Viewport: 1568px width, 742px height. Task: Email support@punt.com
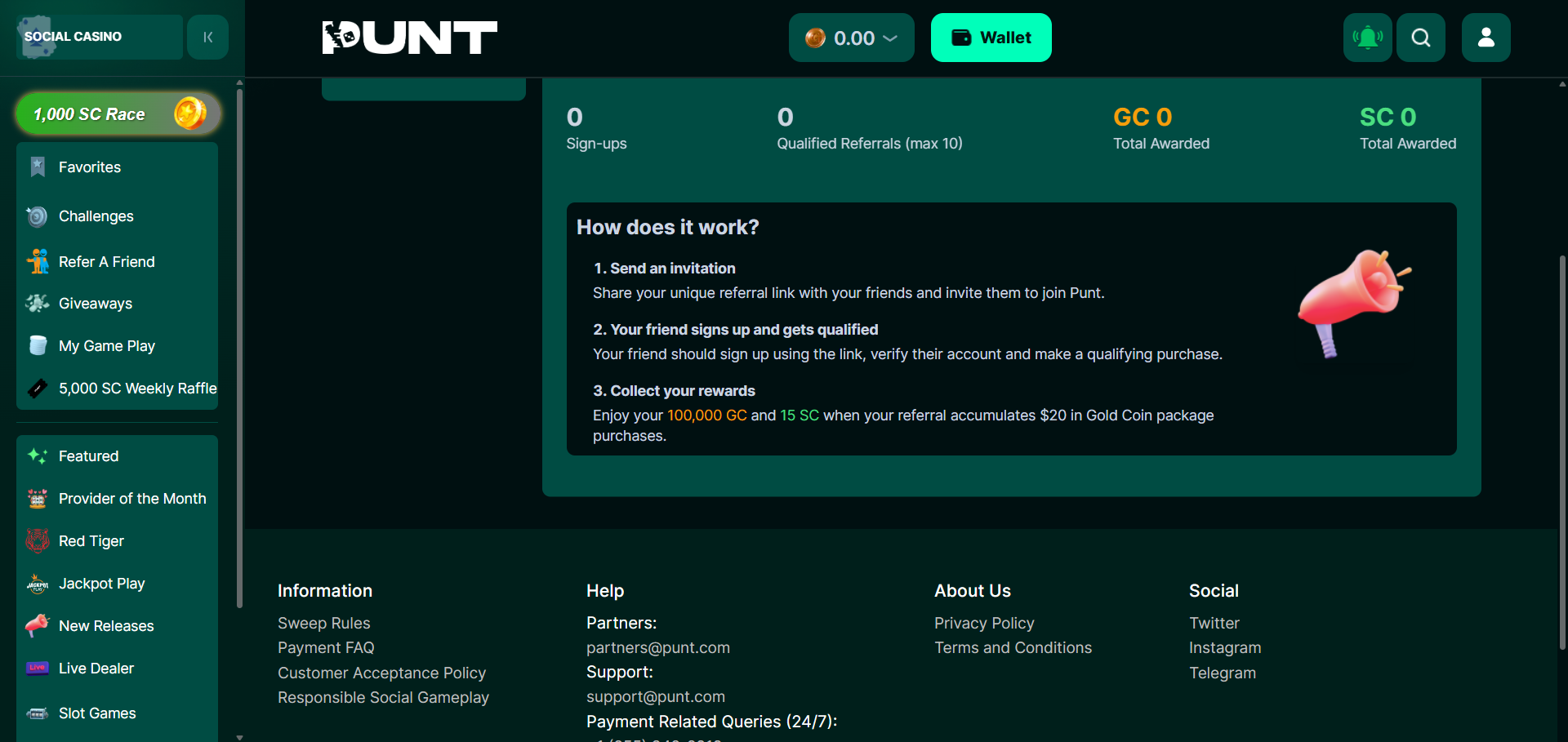(656, 696)
